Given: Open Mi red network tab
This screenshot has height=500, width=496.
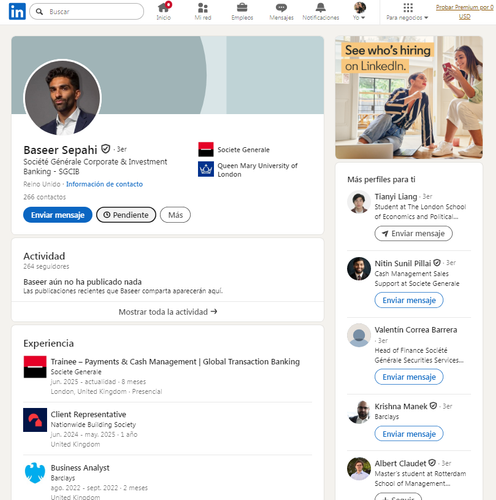Looking at the screenshot, I should (x=203, y=11).
